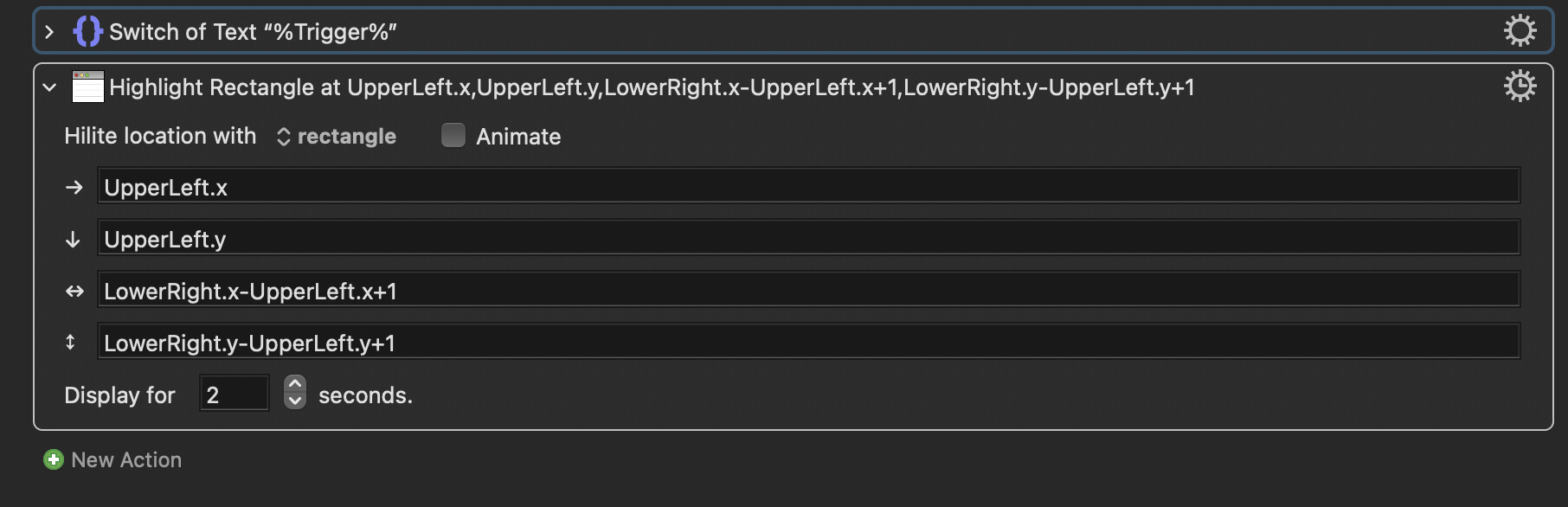The height and width of the screenshot is (507, 1568).
Task: Click the curly braces Switch action icon
Action: tap(87, 32)
